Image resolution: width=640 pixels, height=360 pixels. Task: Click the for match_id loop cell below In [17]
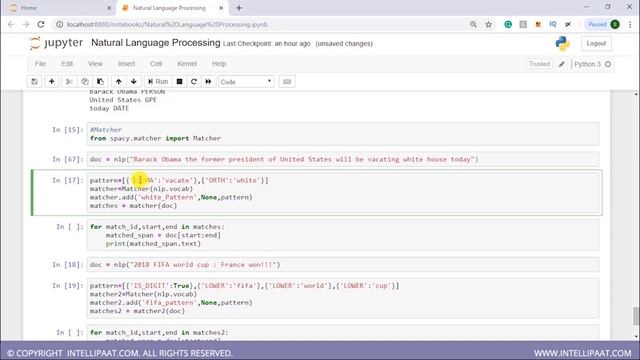pos(343,235)
